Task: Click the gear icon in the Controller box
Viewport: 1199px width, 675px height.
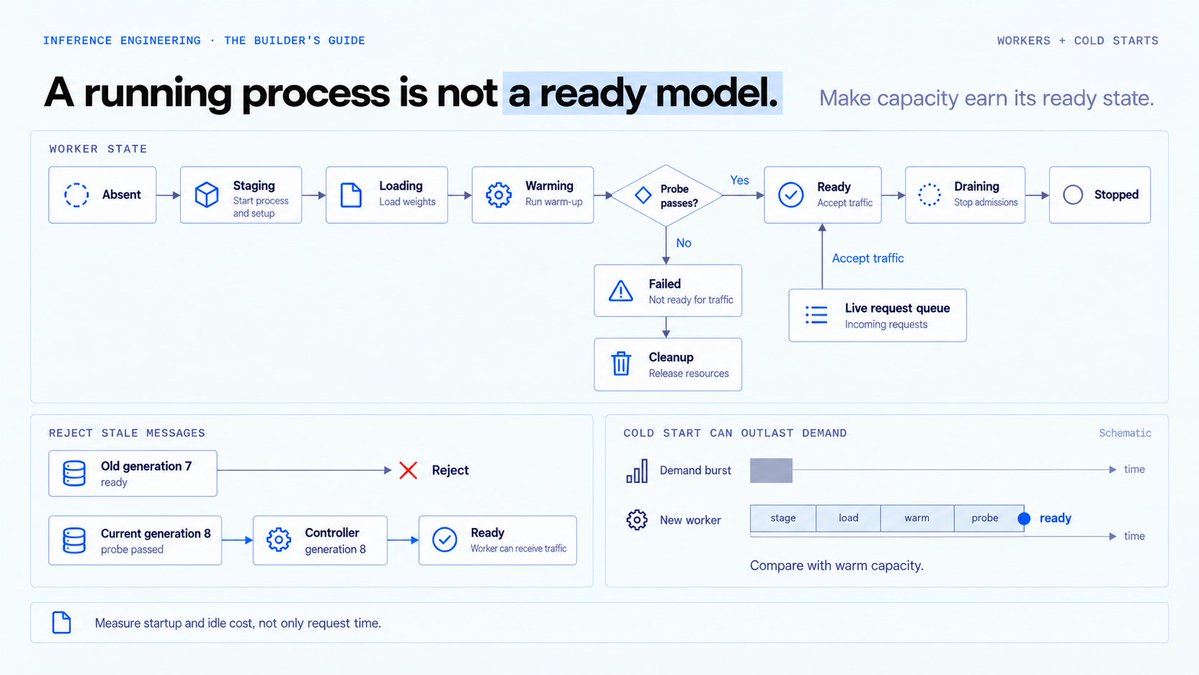Action: pyautogui.click(x=278, y=540)
